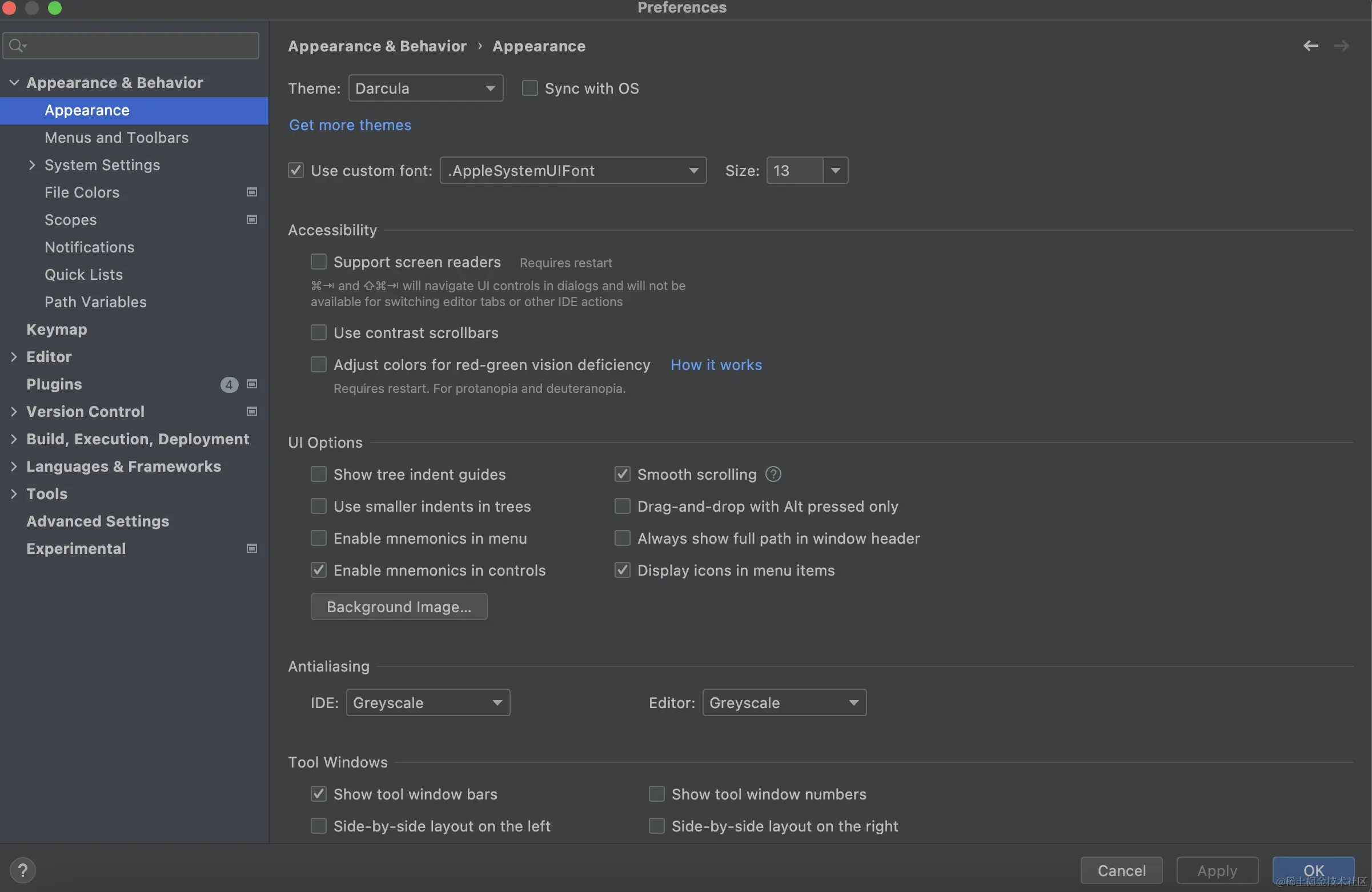Select Menus and Toolbars settings page
The height and width of the screenshot is (892, 1372).
pos(117,137)
